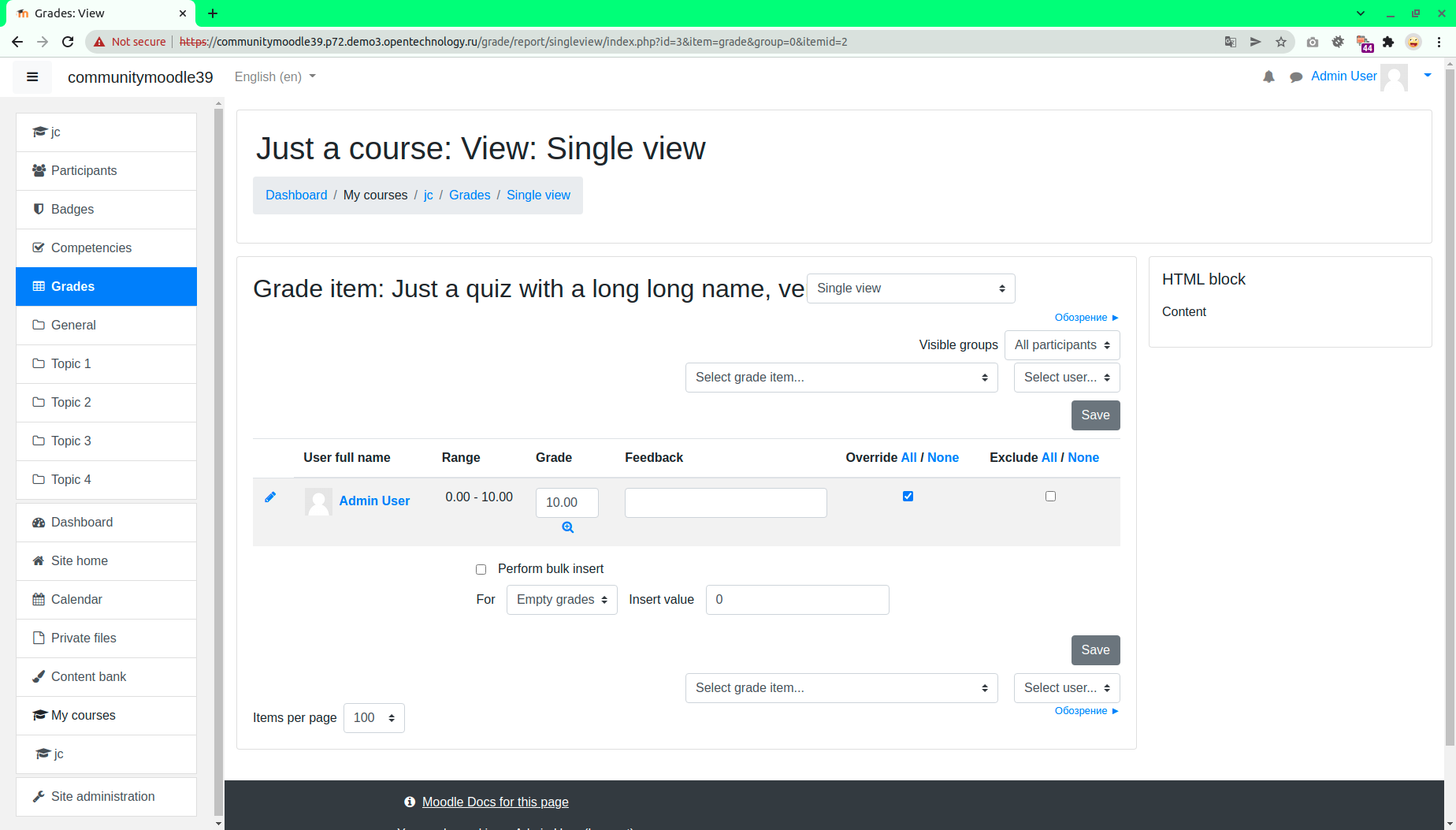Open Calendar in the side menu

point(106,600)
